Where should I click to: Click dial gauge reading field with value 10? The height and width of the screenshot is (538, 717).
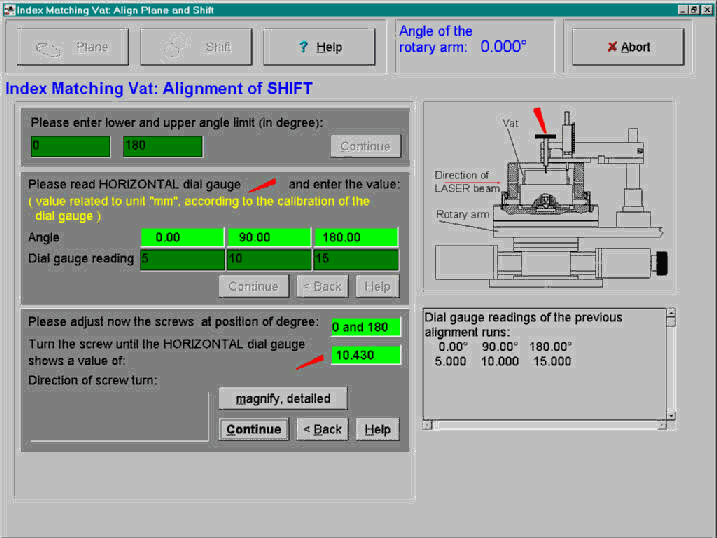point(269,260)
